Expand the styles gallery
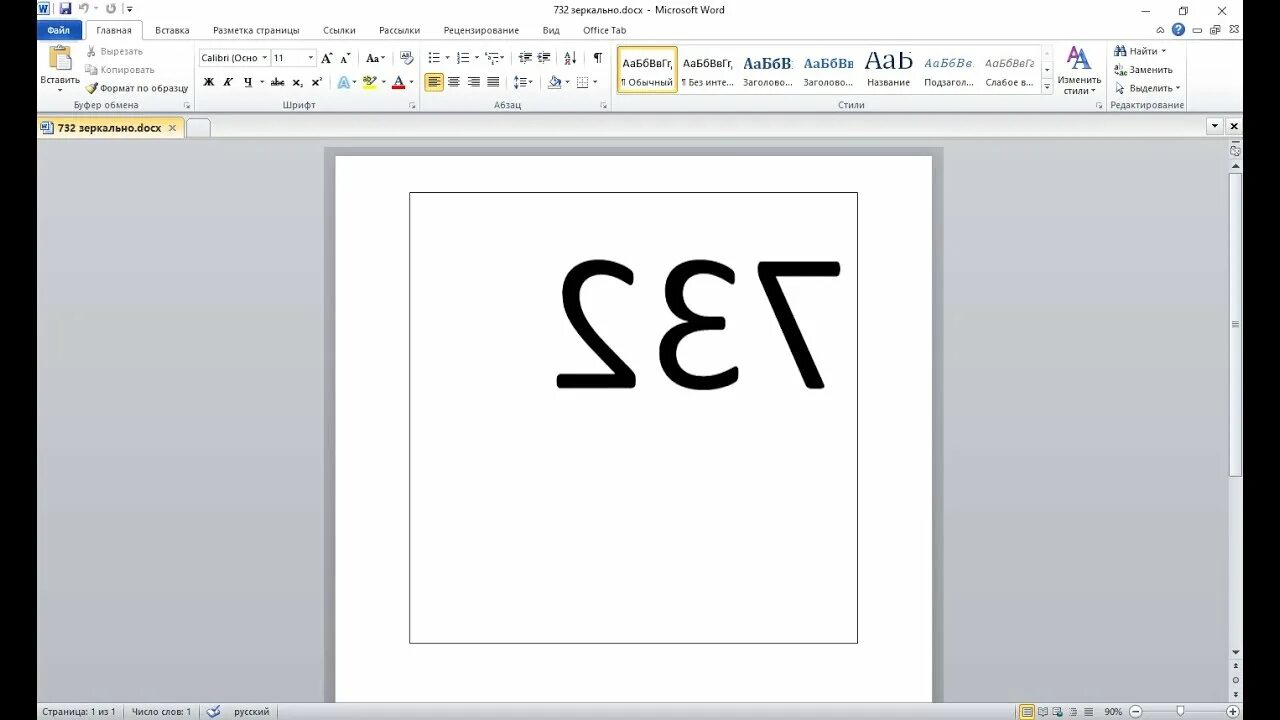Image resolution: width=1280 pixels, height=720 pixels. coord(1047,88)
